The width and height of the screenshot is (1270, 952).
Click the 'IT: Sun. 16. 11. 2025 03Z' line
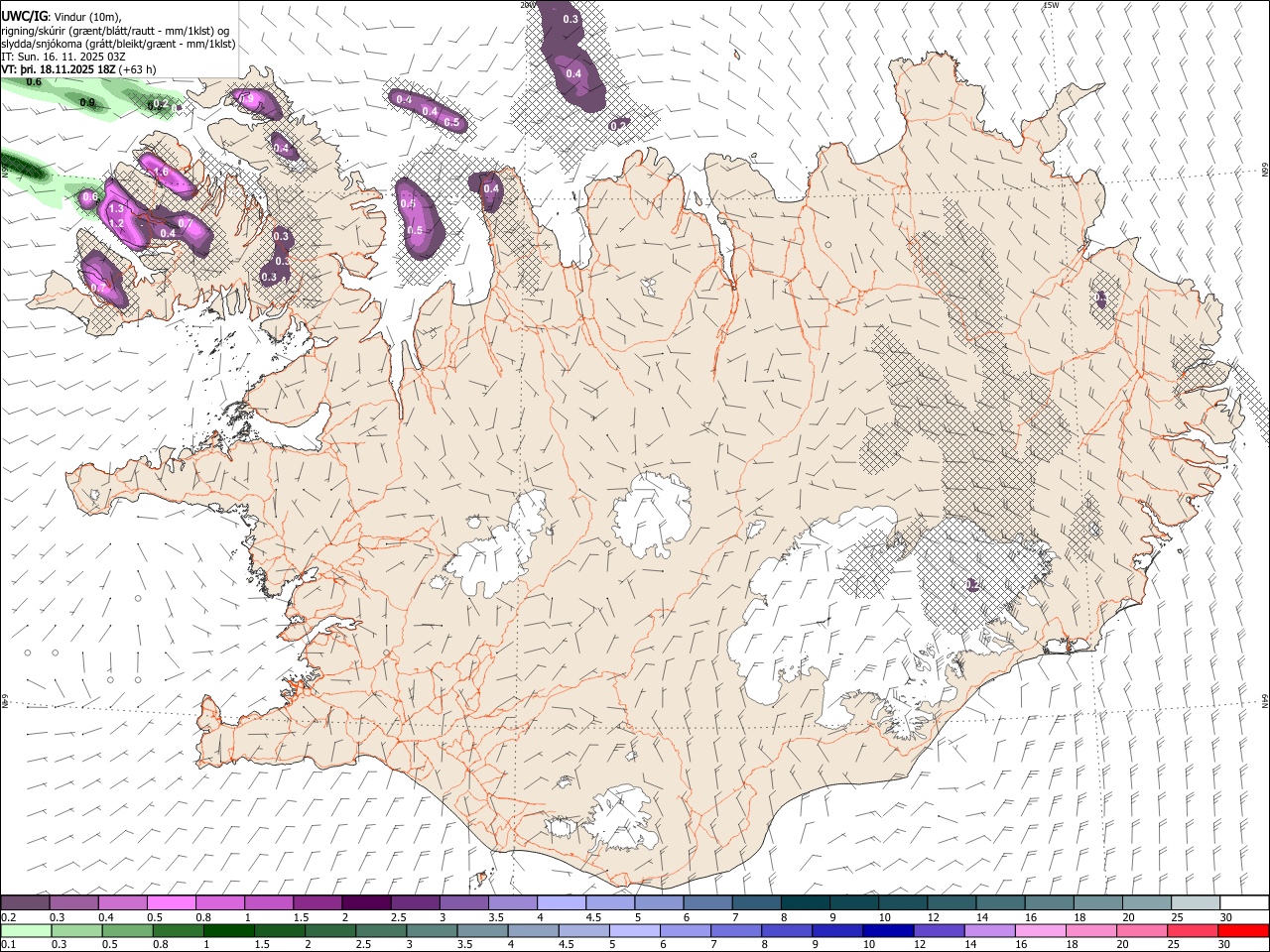pos(63,57)
